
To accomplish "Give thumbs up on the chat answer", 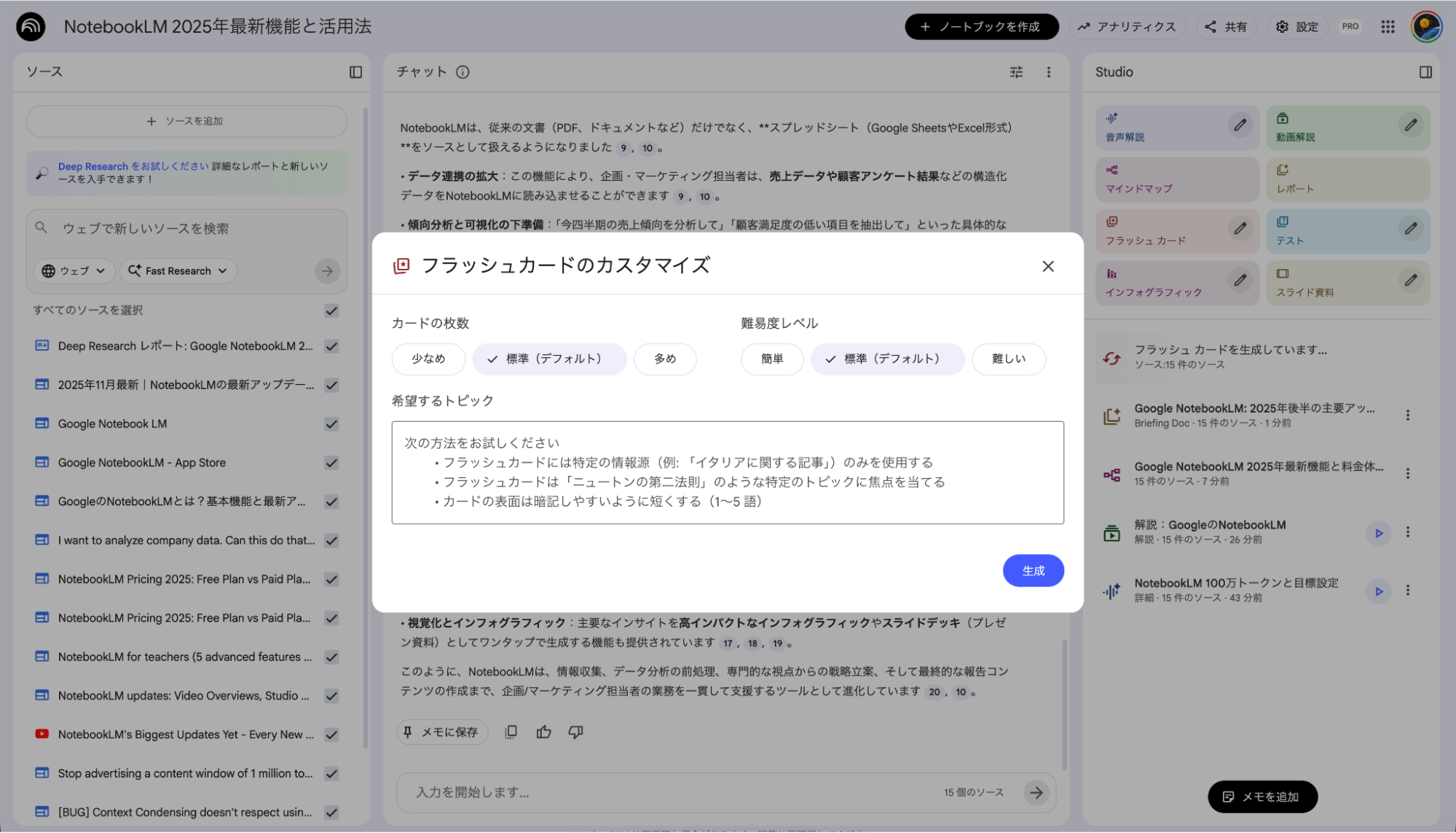I will point(543,732).
